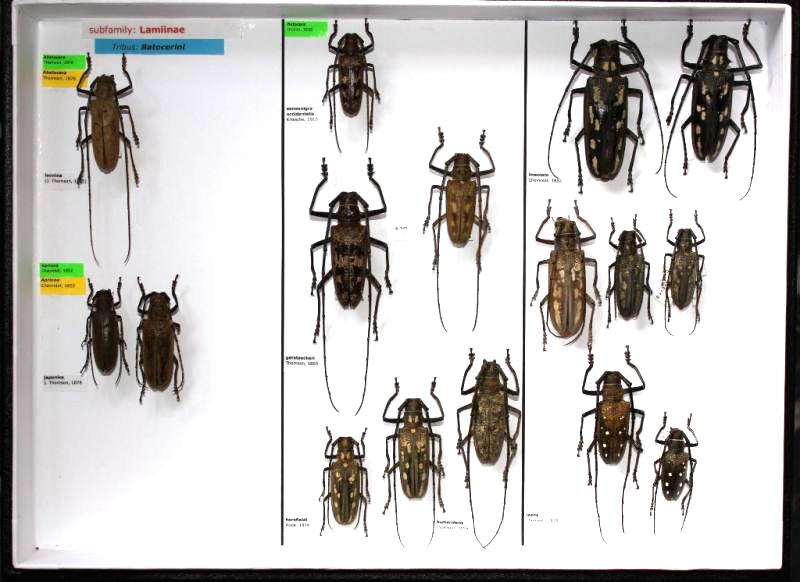Select the small yellow-spotted beetle above 'horsfieldi'
The image size is (800, 582).
343,480
